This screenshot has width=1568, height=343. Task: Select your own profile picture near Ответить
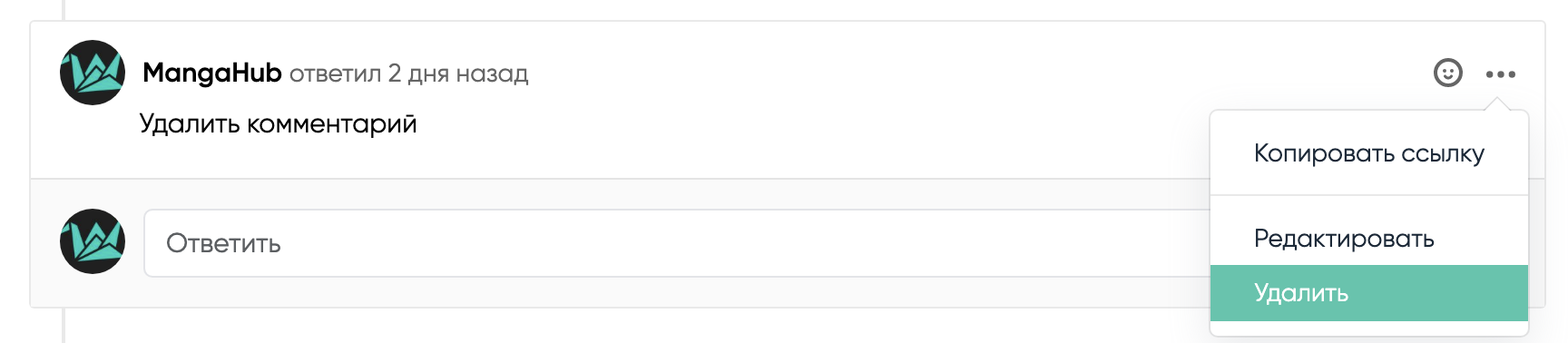[93, 241]
